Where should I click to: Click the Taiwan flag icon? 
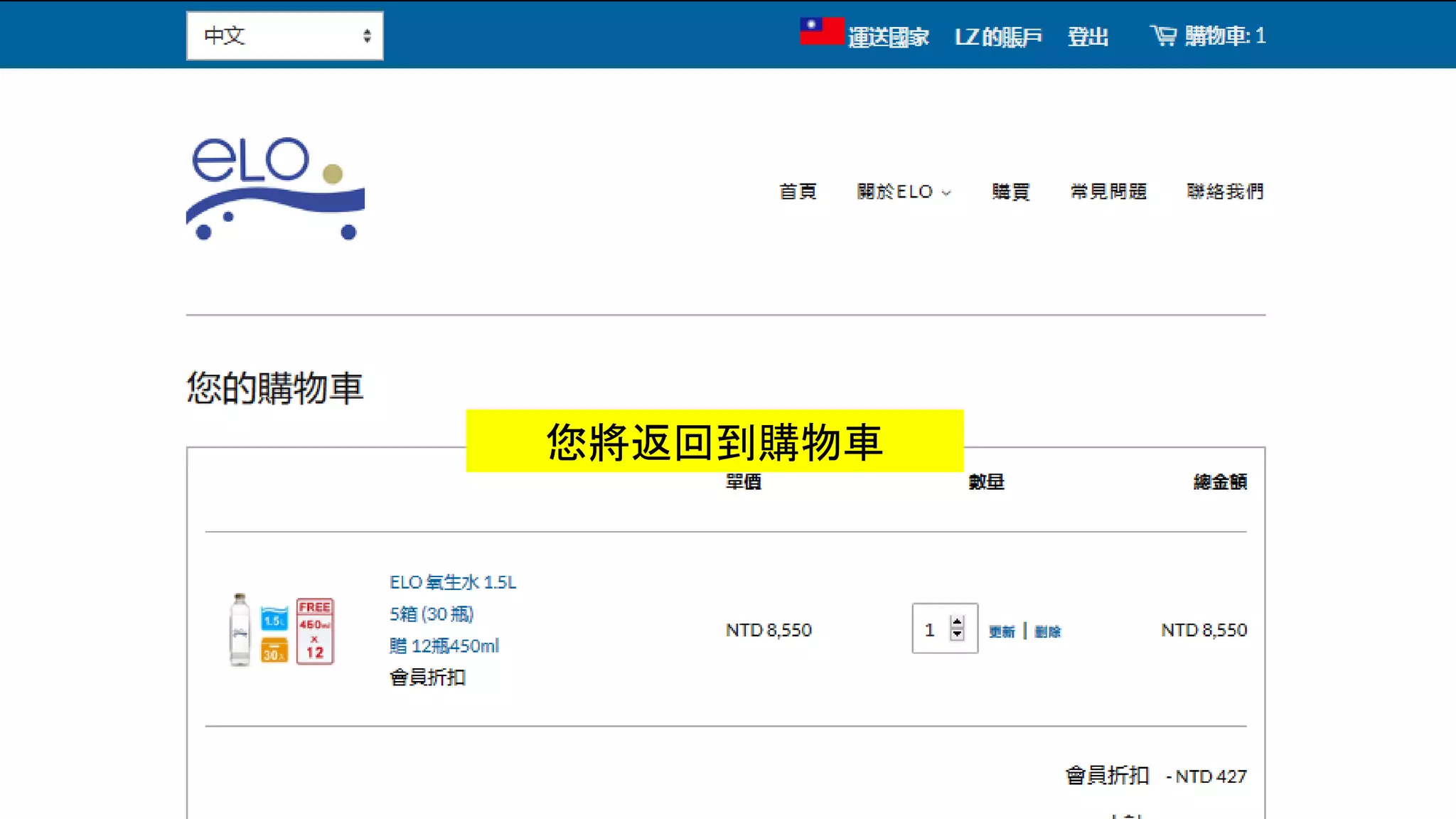821,32
